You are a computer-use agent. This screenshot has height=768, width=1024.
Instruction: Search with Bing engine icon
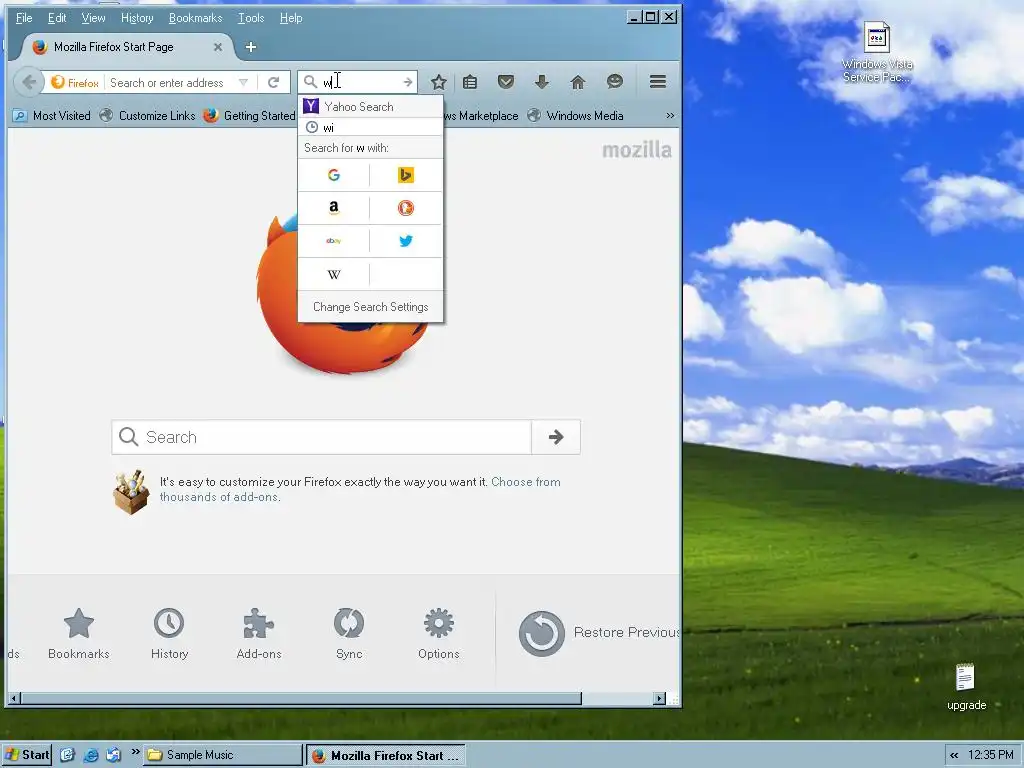click(x=406, y=175)
